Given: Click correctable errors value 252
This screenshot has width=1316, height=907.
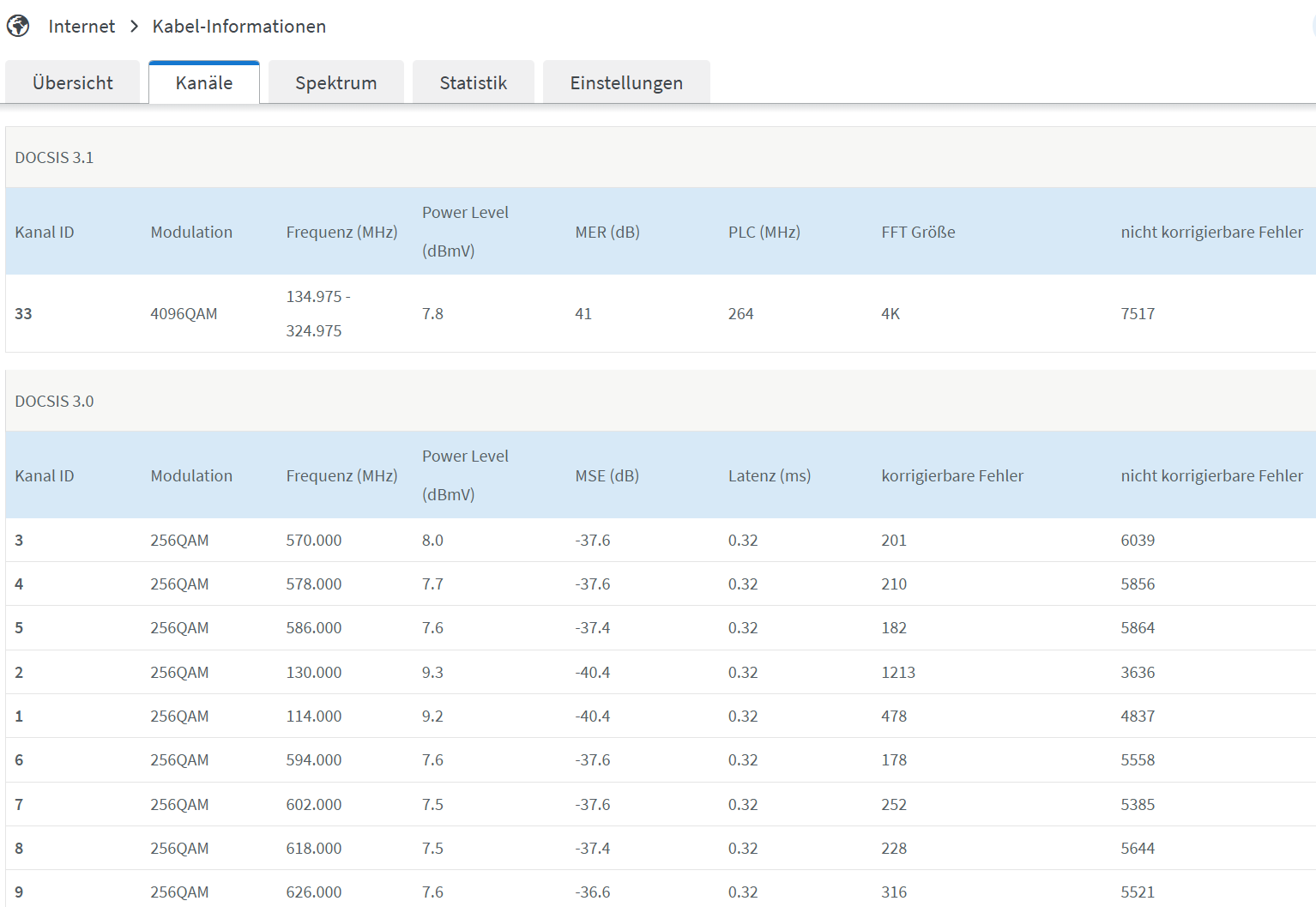Looking at the screenshot, I should 894,805.
